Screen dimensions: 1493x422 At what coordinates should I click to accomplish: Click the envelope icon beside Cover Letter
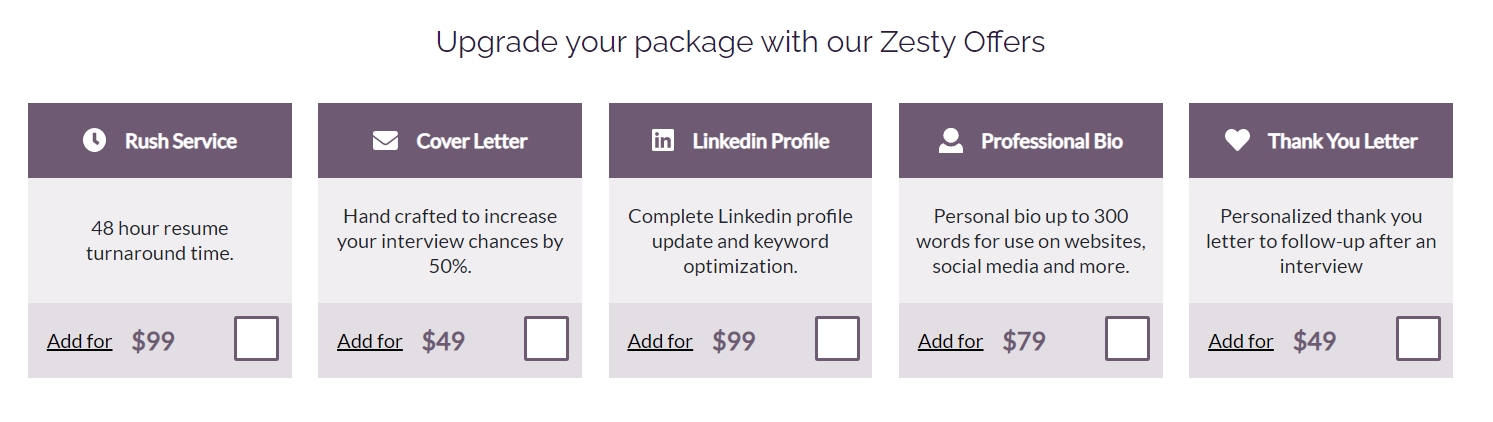coord(385,141)
